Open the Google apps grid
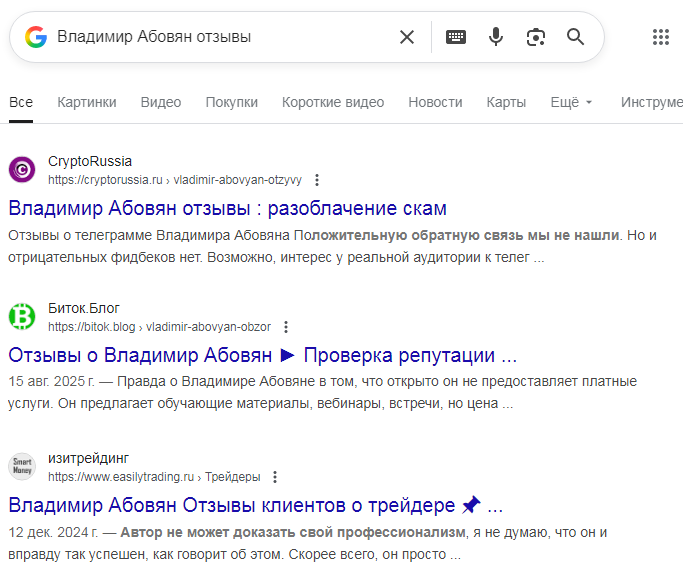This screenshot has width=683, height=571. click(x=660, y=37)
